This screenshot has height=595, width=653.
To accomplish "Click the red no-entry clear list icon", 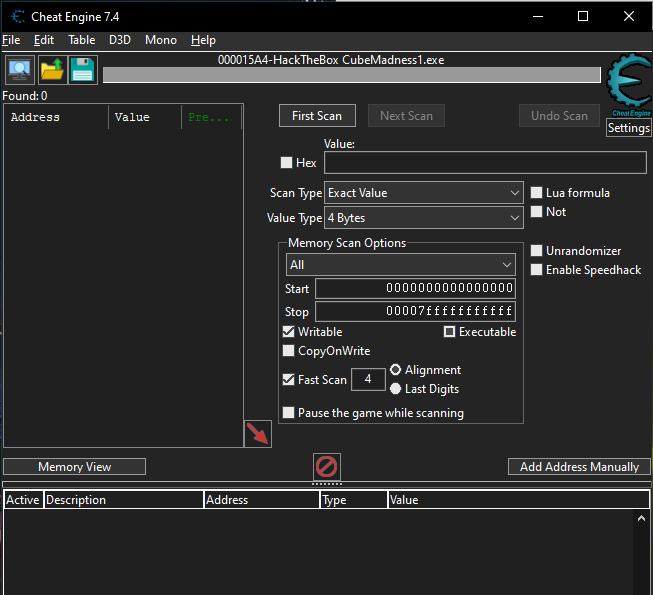I will (326, 467).
